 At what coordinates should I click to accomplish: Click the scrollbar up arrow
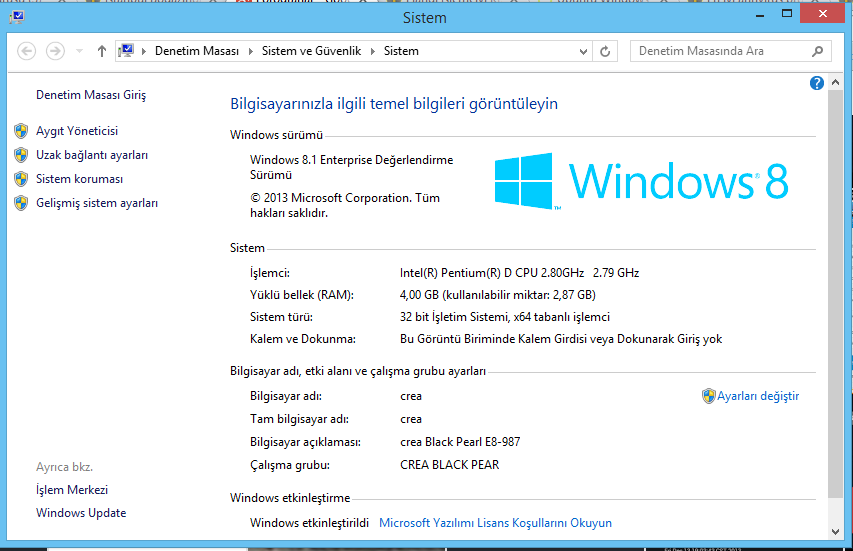coord(836,83)
